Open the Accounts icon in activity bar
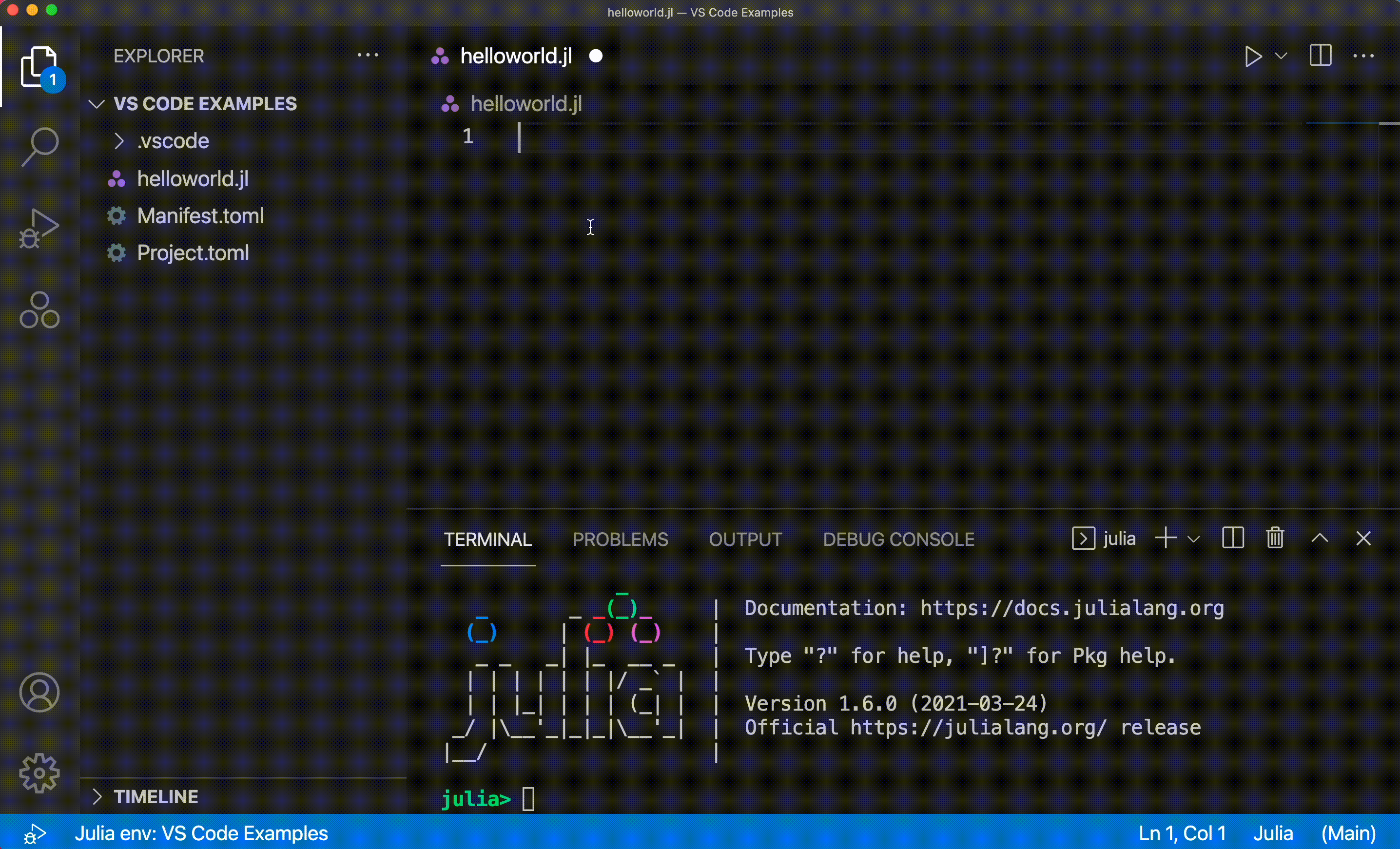Viewport: 1400px width, 849px height. pyautogui.click(x=39, y=692)
